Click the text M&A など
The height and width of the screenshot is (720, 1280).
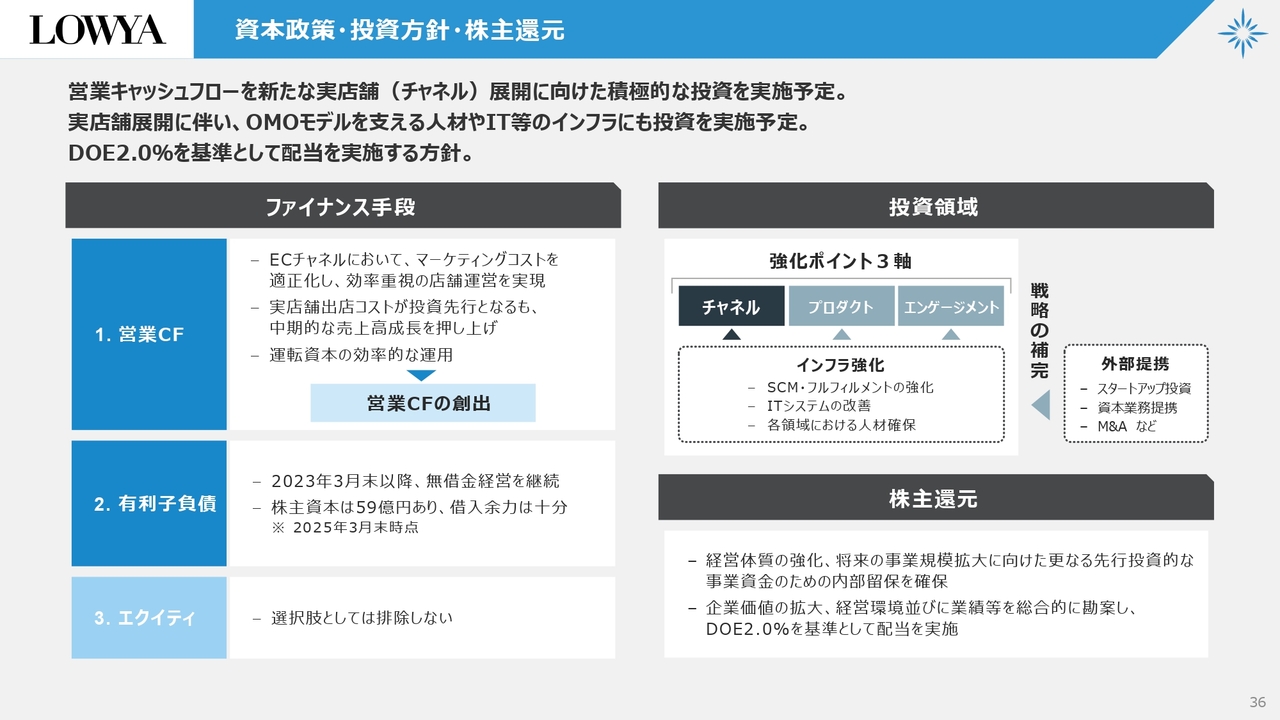(x=1127, y=426)
